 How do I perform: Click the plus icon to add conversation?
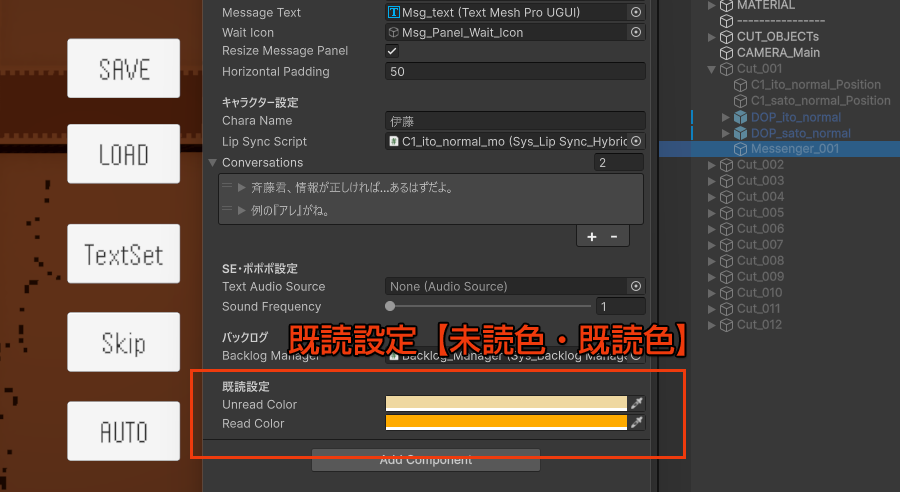[x=591, y=237]
